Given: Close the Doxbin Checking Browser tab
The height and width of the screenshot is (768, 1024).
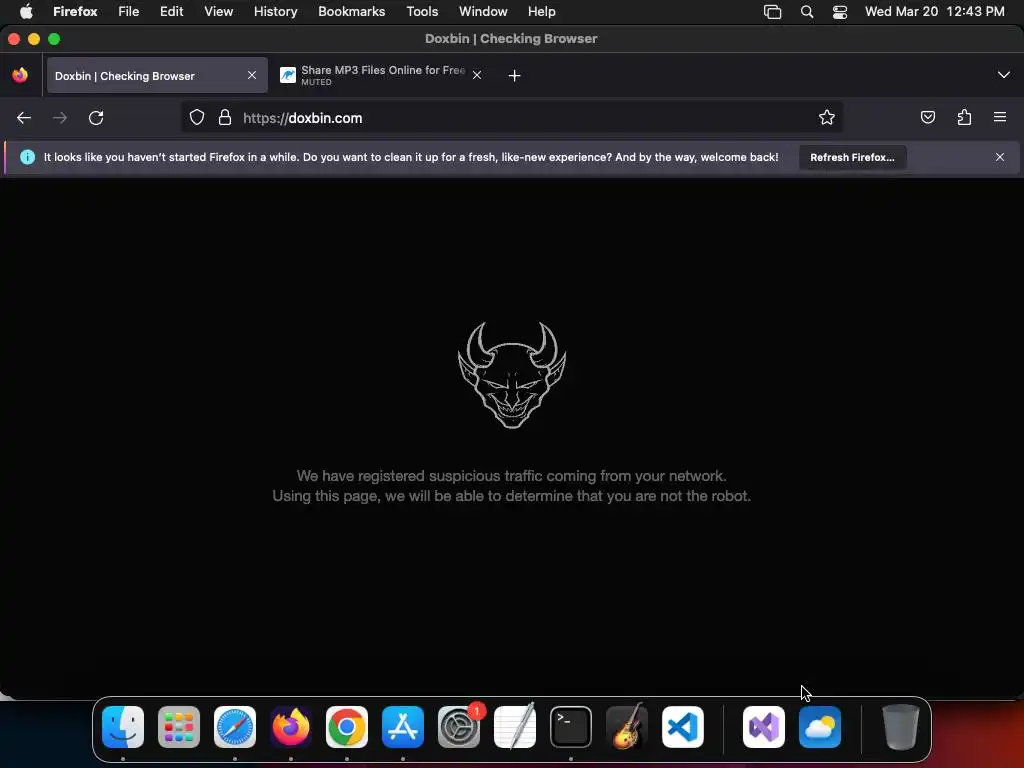Looking at the screenshot, I should [x=252, y=75].
